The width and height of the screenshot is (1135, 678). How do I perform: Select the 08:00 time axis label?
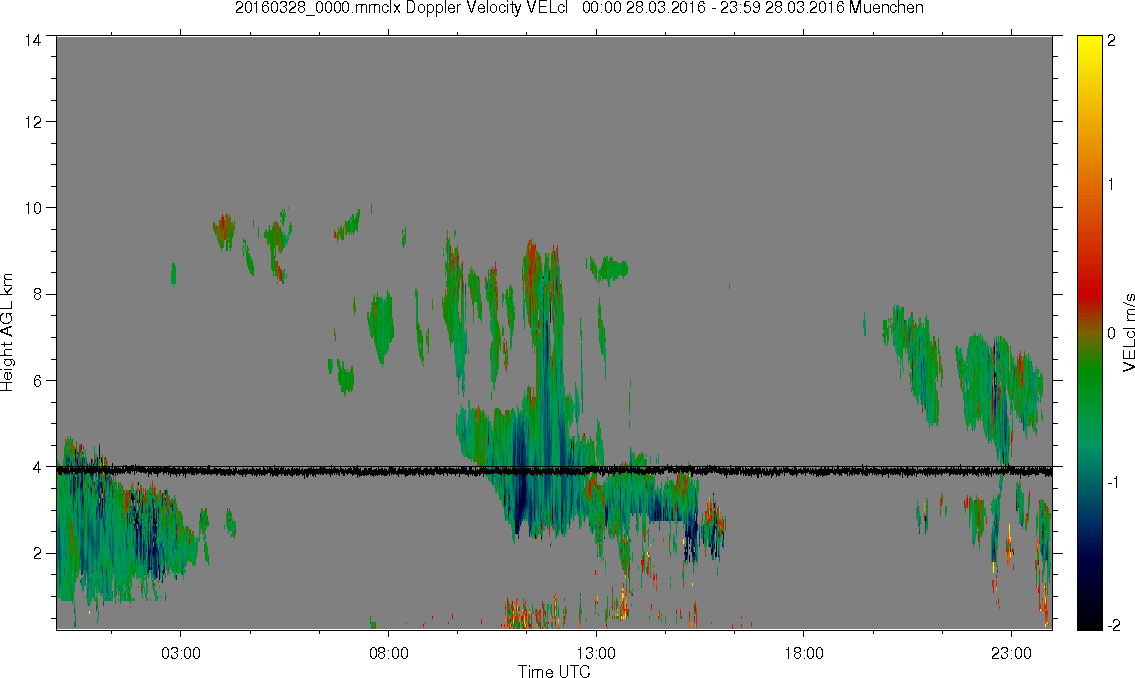[x=389, y=653]
